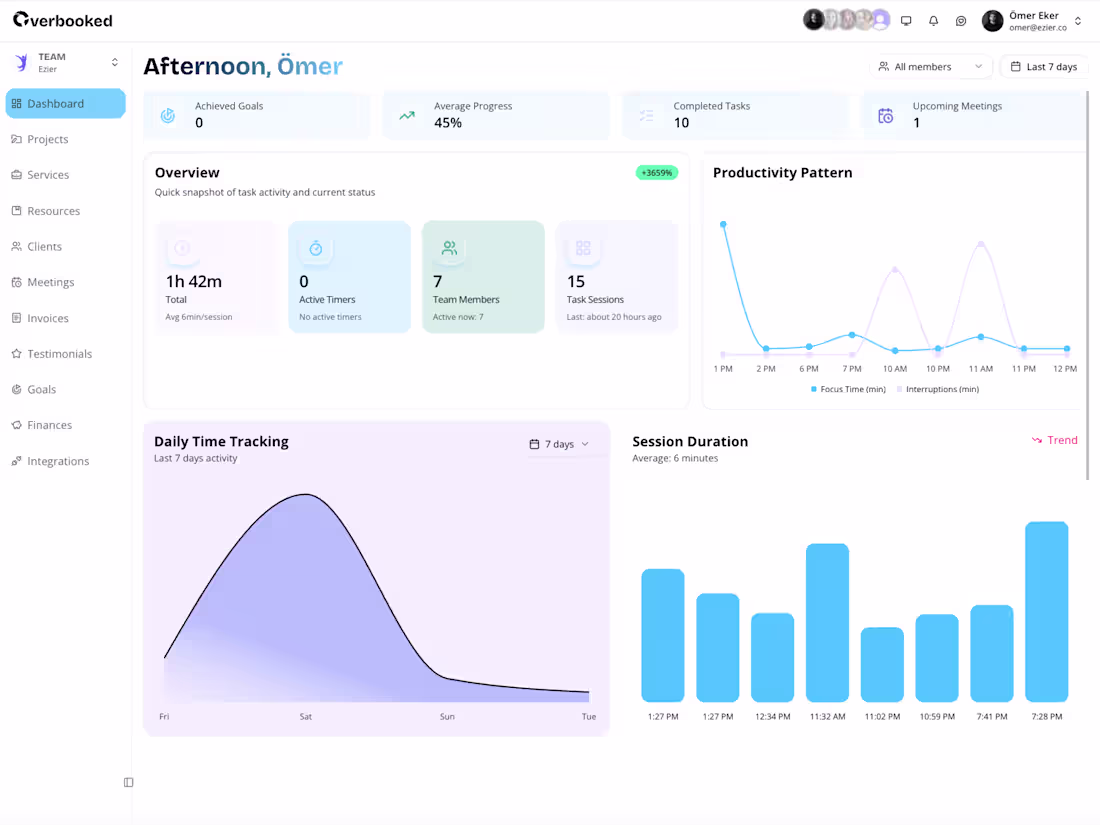Click the stopwatch icon on Active Timers card
The image size is (1100, 825).
tap(315, 248)
